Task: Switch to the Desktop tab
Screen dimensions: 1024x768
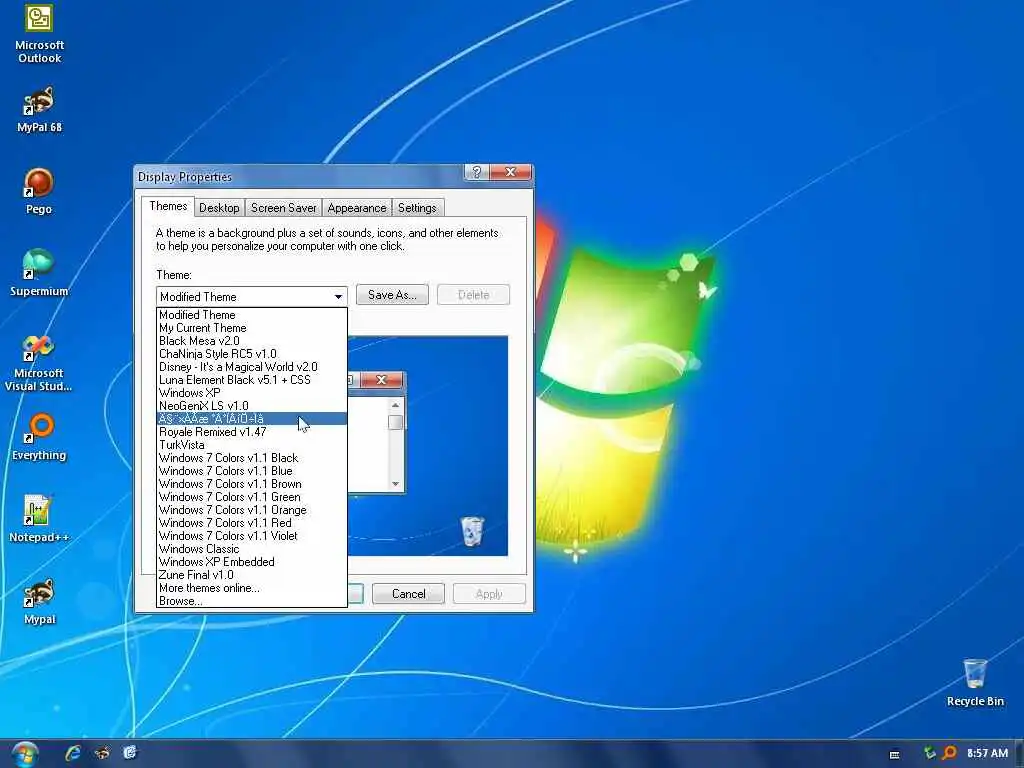Action: (219, 208)
